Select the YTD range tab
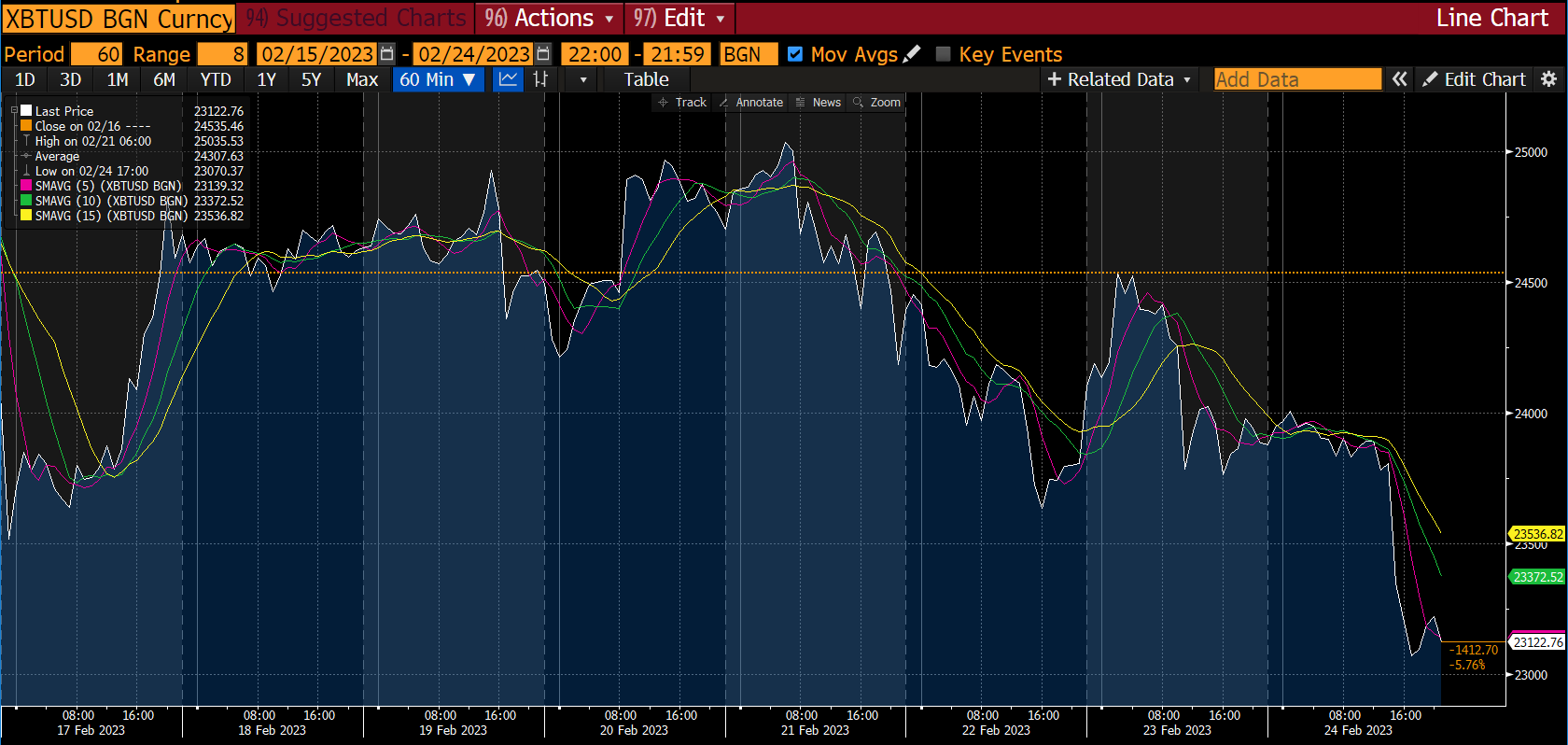 [216, 79]
